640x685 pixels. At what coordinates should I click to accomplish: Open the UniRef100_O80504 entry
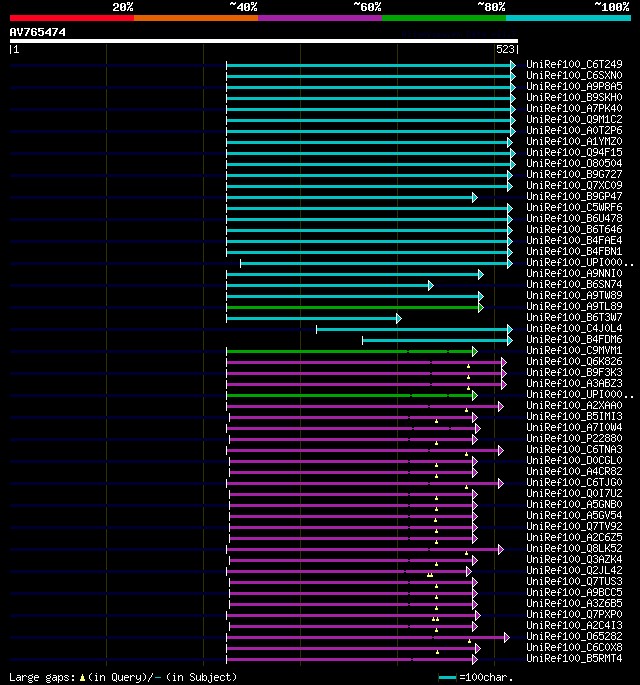574,163
